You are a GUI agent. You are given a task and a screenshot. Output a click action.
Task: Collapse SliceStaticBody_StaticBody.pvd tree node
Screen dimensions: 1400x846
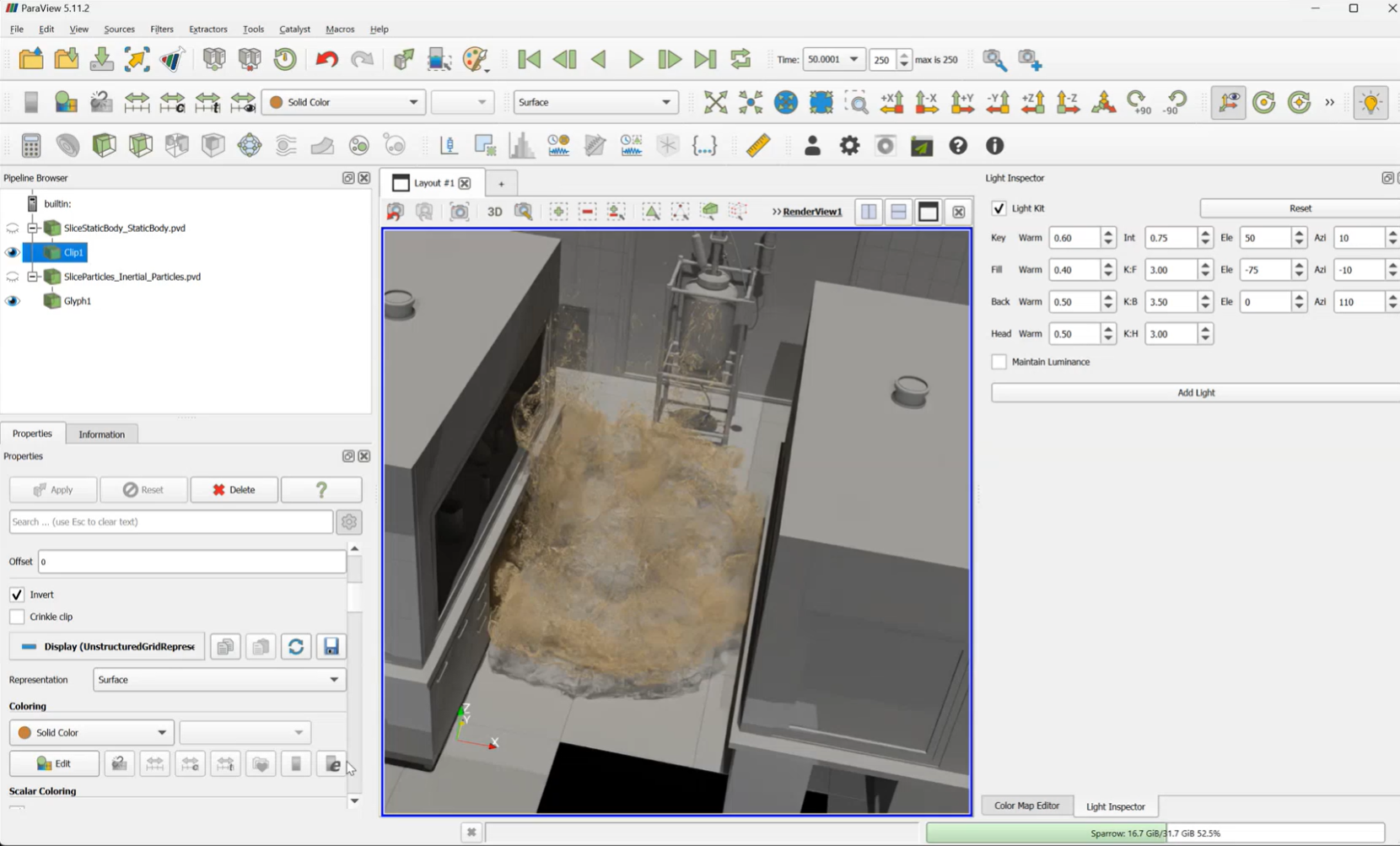tap(32, 228)
